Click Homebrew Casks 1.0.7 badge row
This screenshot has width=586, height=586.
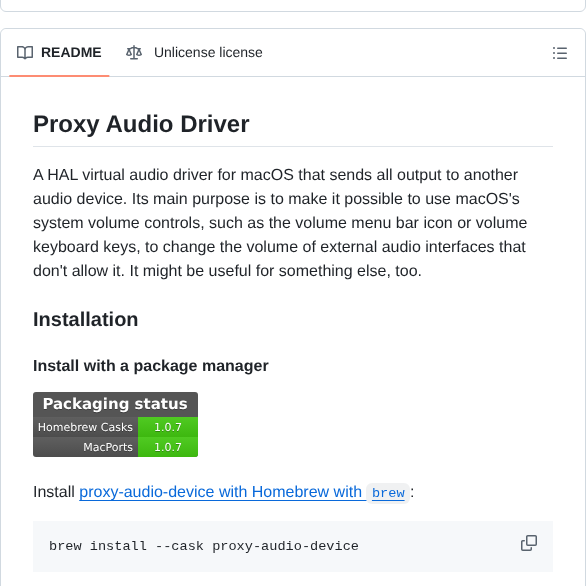[x=115, y=427]
